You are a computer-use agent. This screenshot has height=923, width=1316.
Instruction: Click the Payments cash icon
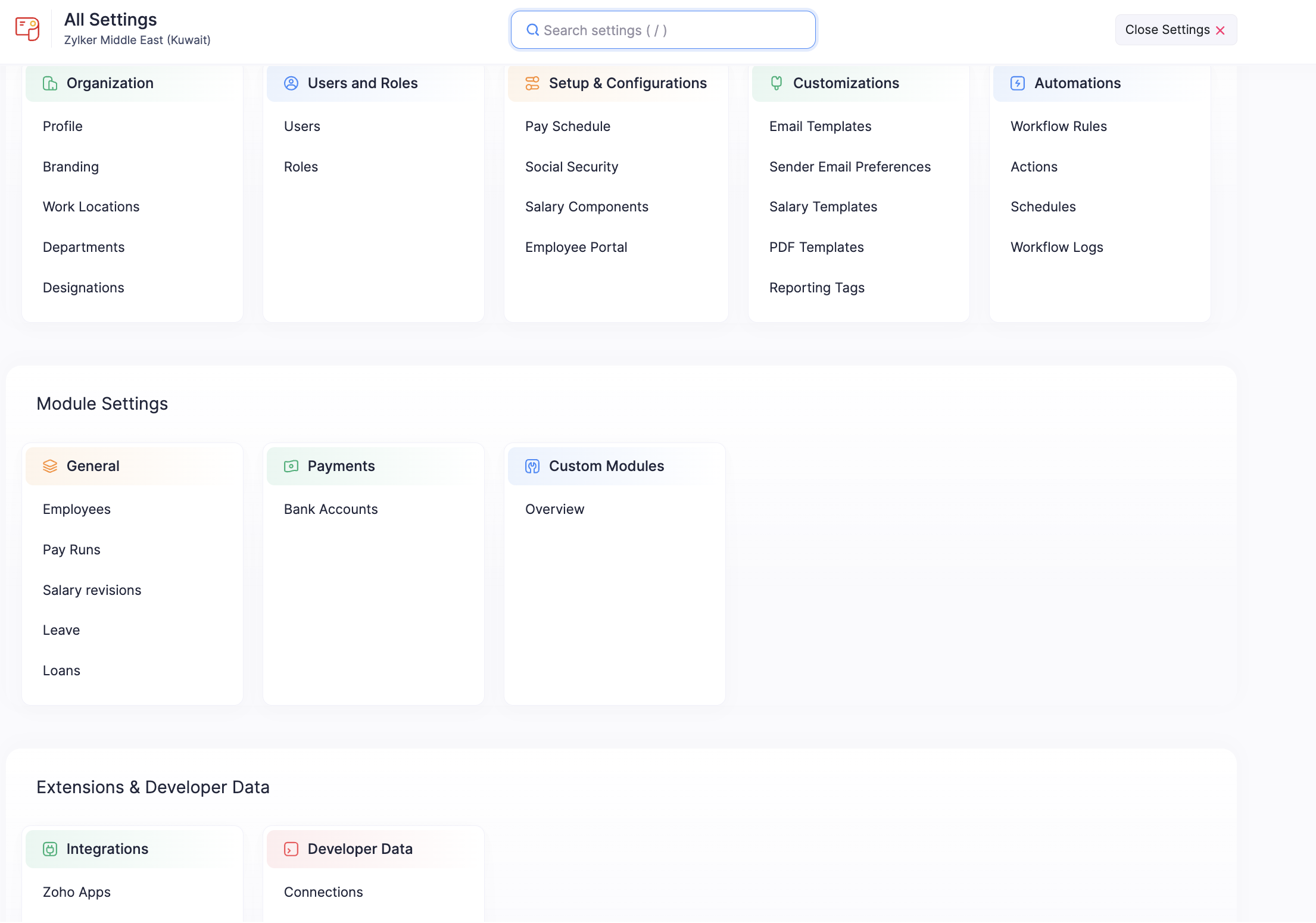pos(291,466)
